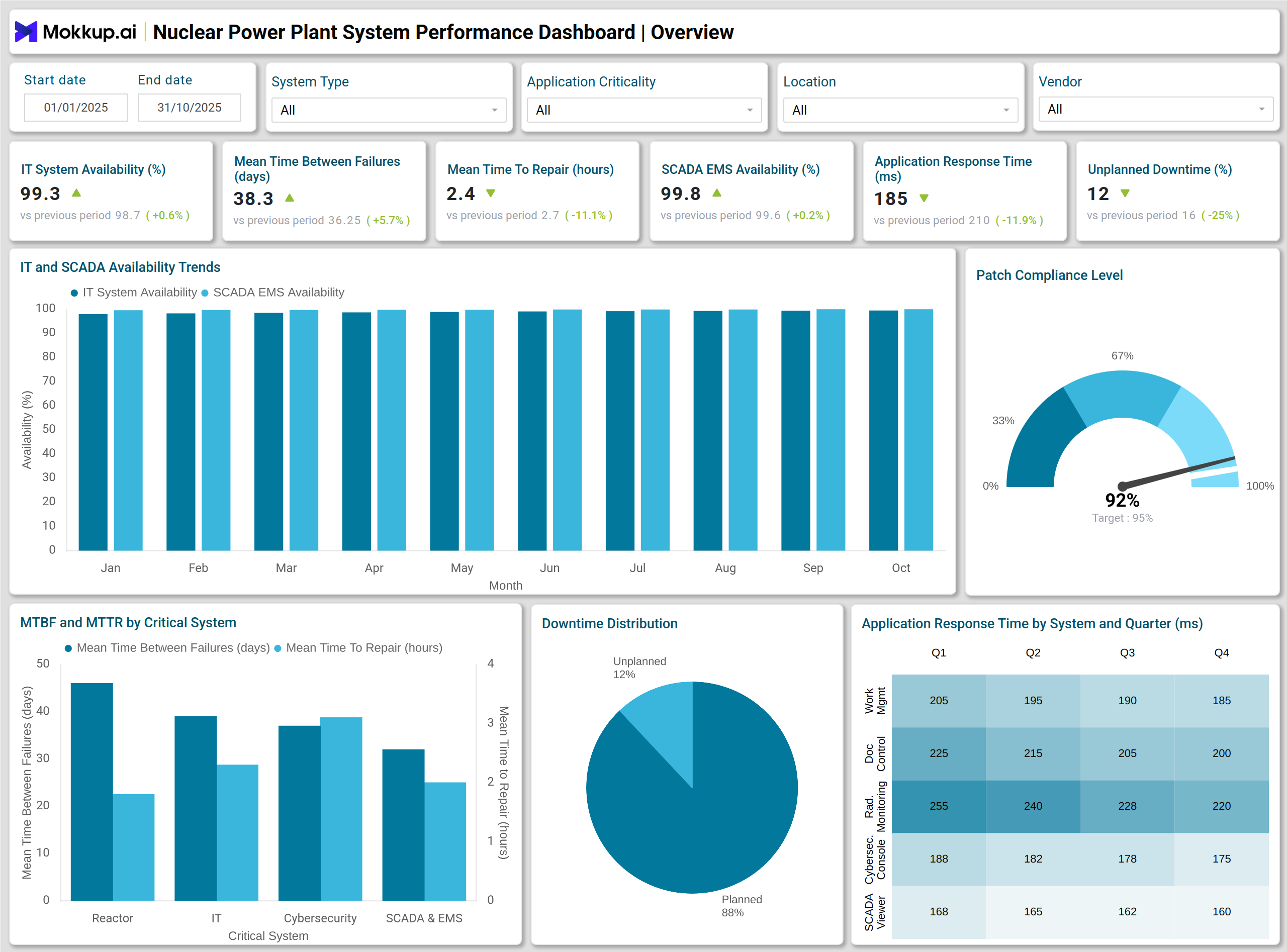This screenshot has height=952, width=1287.
Task: Click the IT Mean Time To Repair bar
Action: click(237, 833)
